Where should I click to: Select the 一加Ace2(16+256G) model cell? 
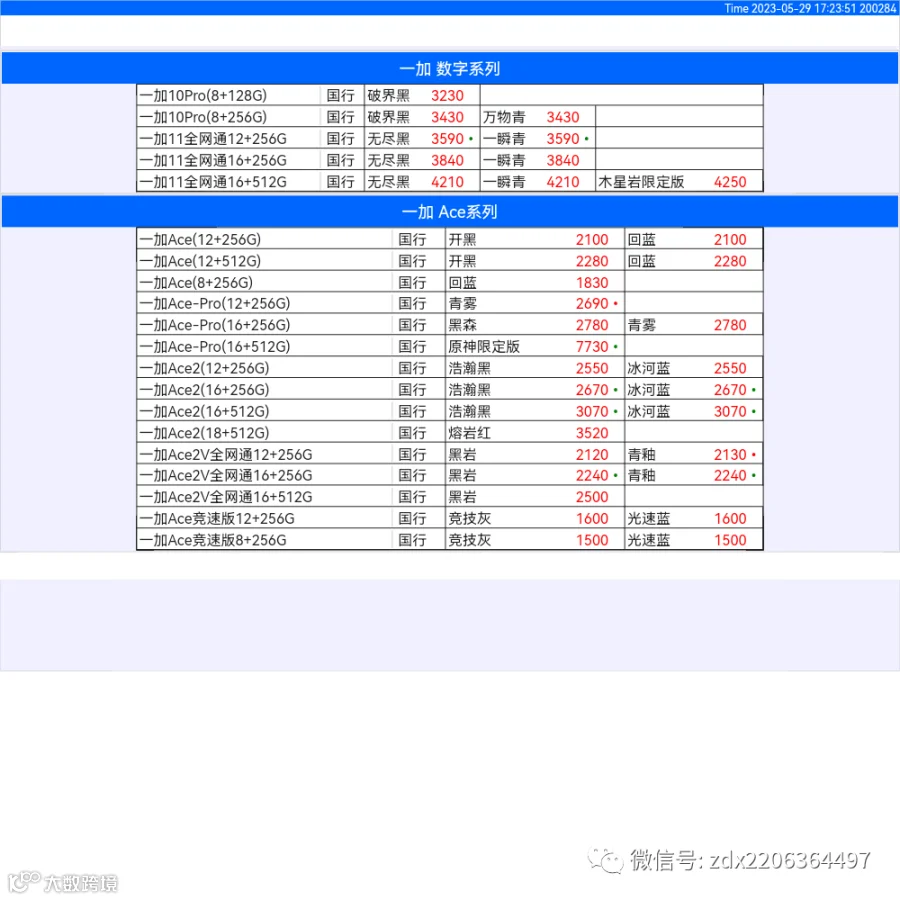265,390
